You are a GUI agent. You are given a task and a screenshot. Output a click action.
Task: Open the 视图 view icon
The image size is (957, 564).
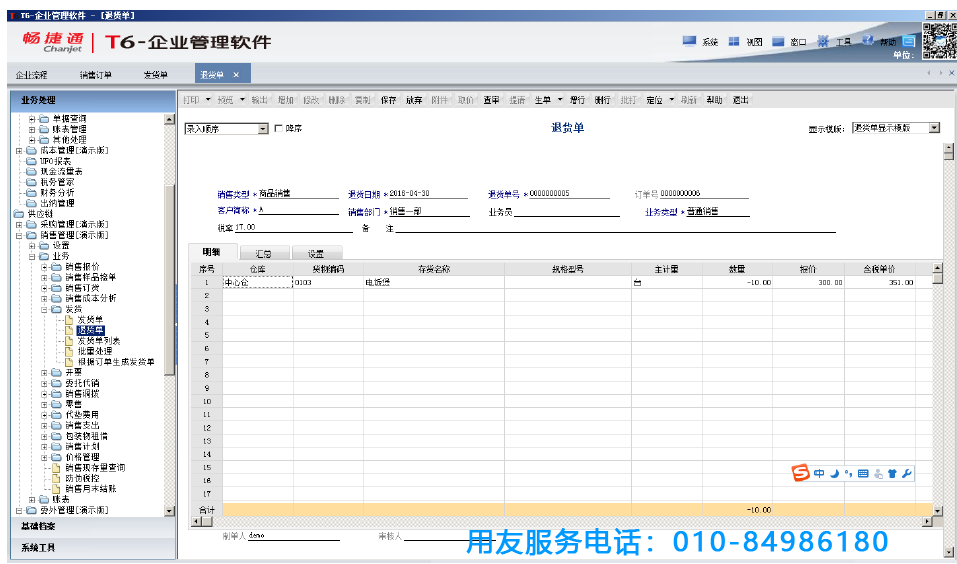(x=734, y=41)
